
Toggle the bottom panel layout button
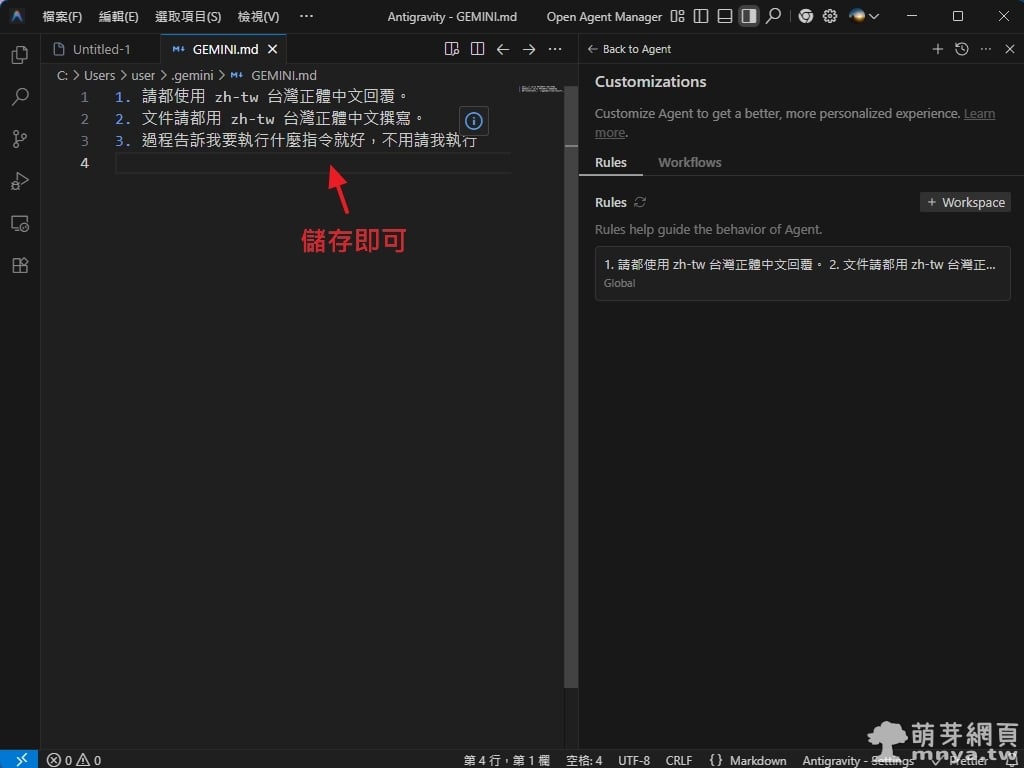725,17
